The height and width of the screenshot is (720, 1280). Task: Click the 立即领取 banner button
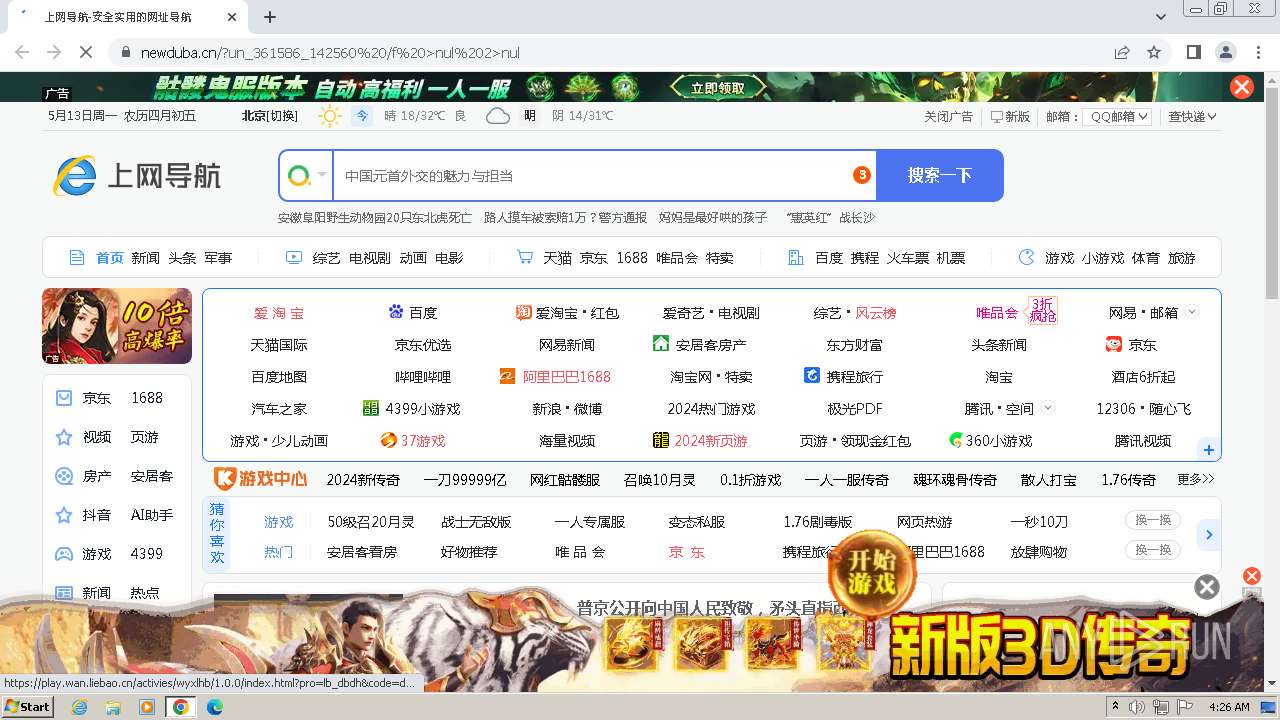pyautogui.click(x=718, y=88)
